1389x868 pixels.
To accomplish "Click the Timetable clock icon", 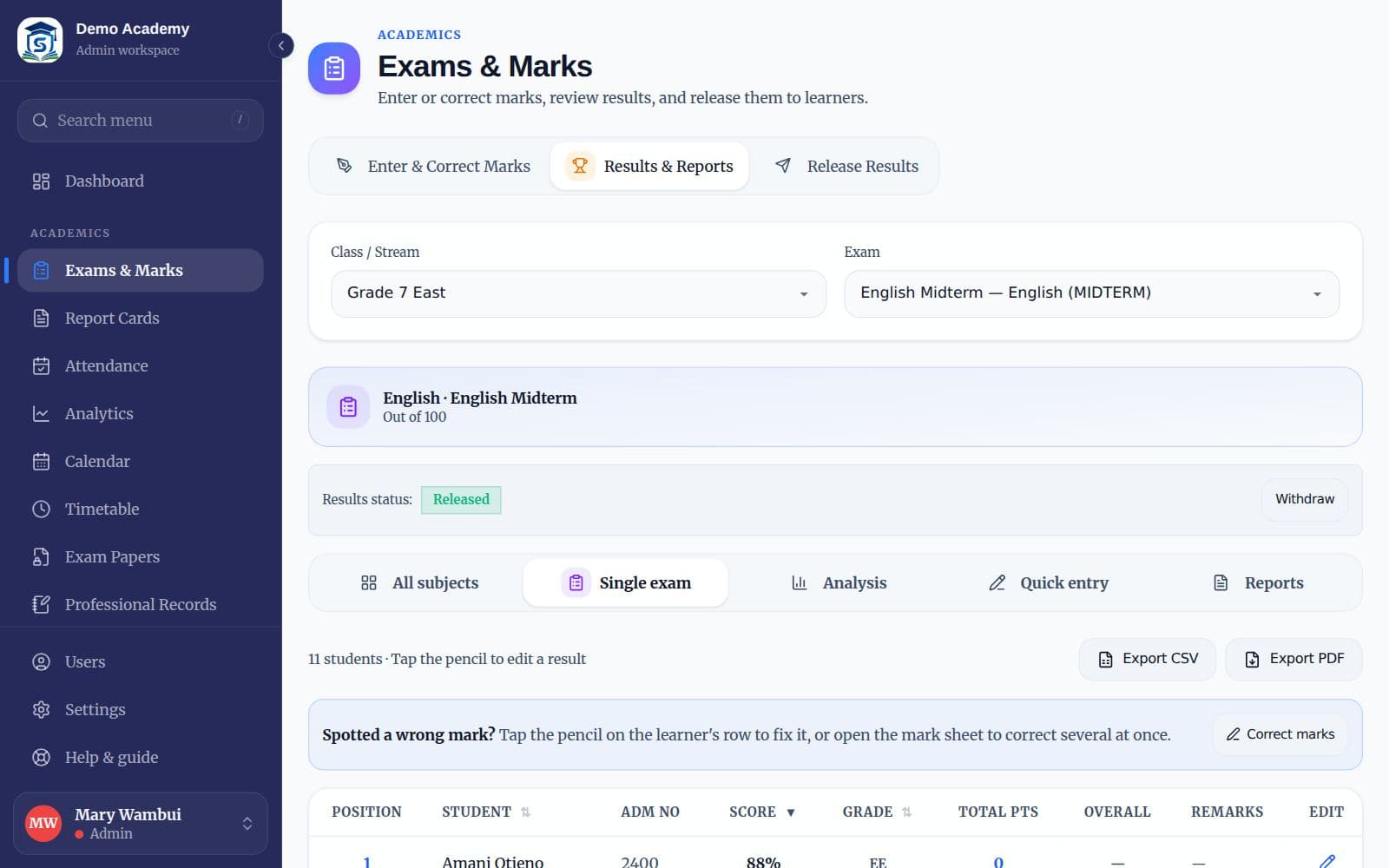I will pyautogui.click(x=41, y=510).
